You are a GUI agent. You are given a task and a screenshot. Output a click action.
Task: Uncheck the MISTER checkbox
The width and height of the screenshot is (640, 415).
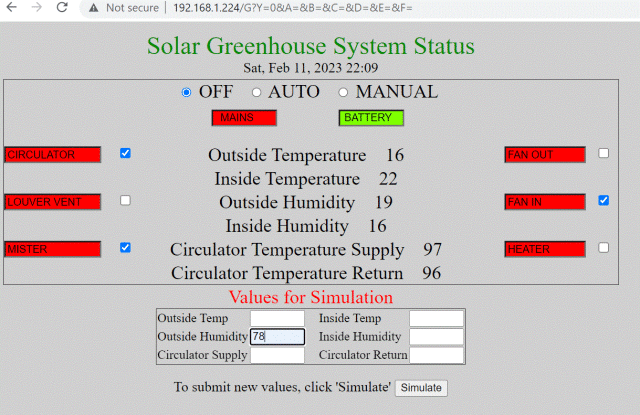coord(125,247)
